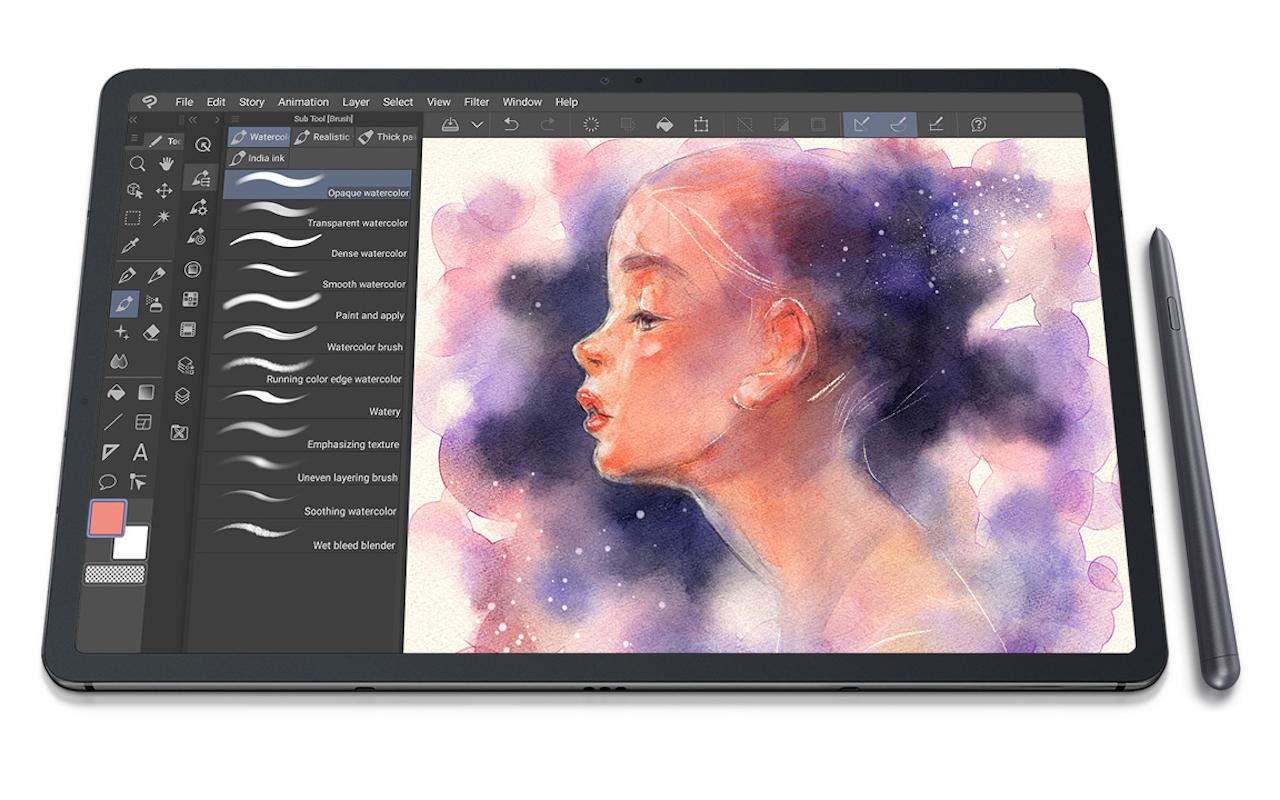Image resolution: width=1280 pixels, height=800 pixels.
Task: Open the File menu
Action: point(185,102)
